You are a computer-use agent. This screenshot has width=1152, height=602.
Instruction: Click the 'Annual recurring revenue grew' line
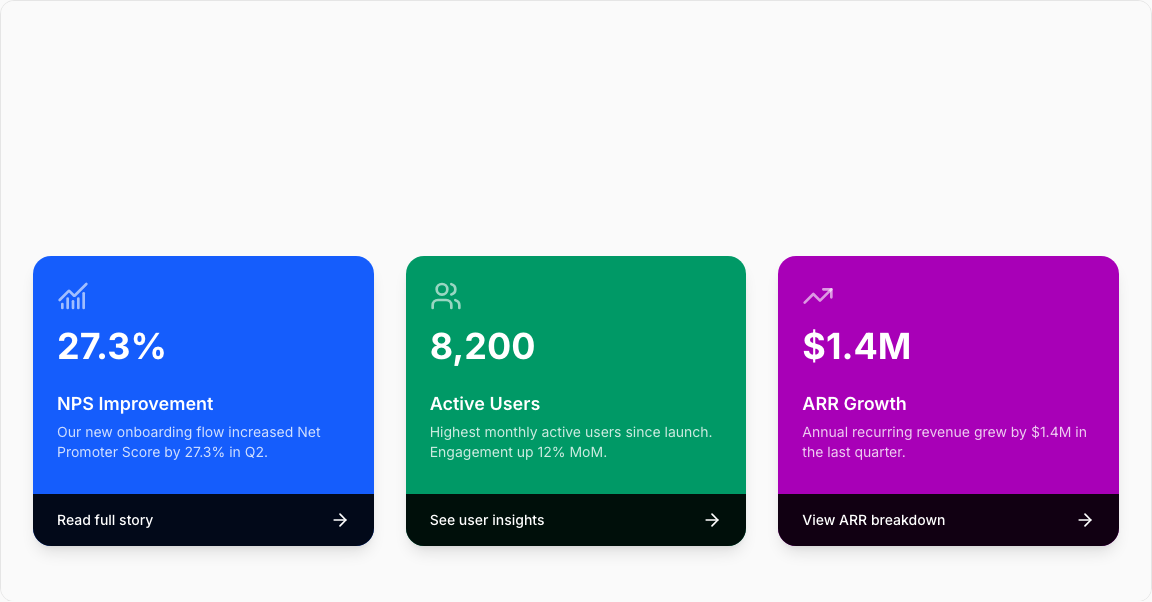click(944, 432)
